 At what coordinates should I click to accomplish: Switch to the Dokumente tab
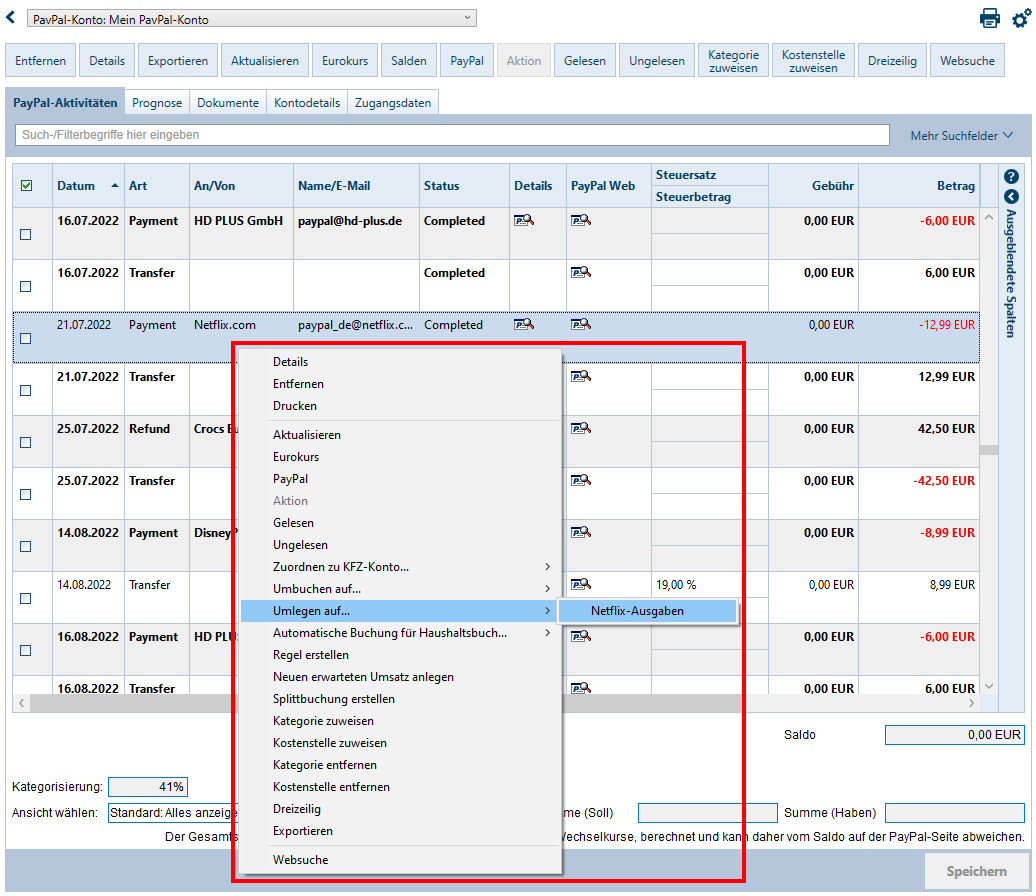228,102
